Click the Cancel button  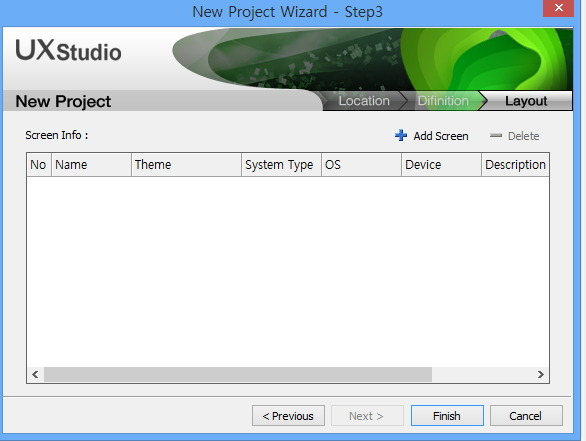(526, 416)
